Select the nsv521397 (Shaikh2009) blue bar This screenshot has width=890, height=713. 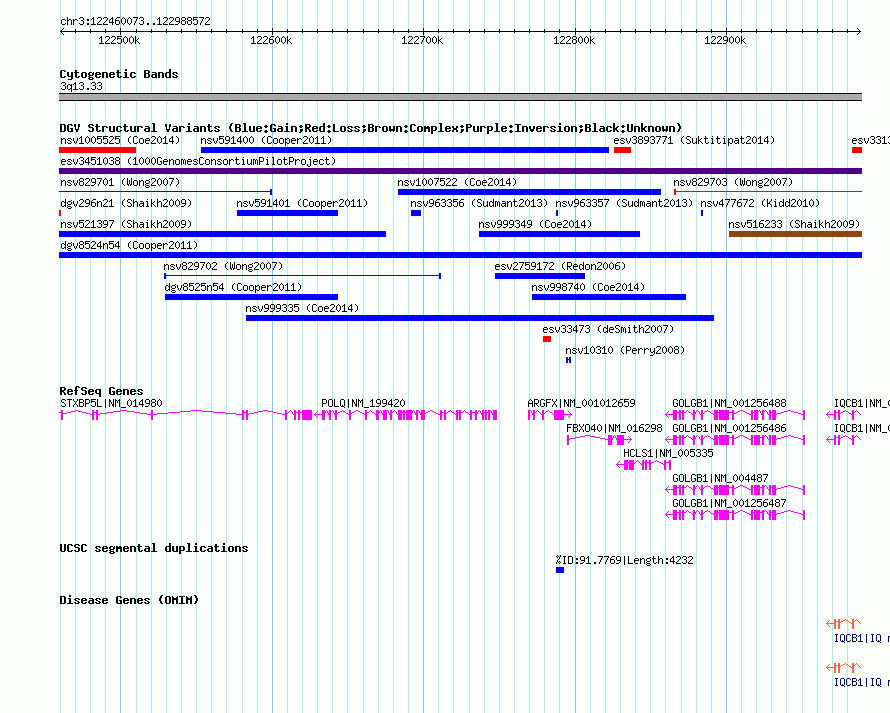(222, 234)
